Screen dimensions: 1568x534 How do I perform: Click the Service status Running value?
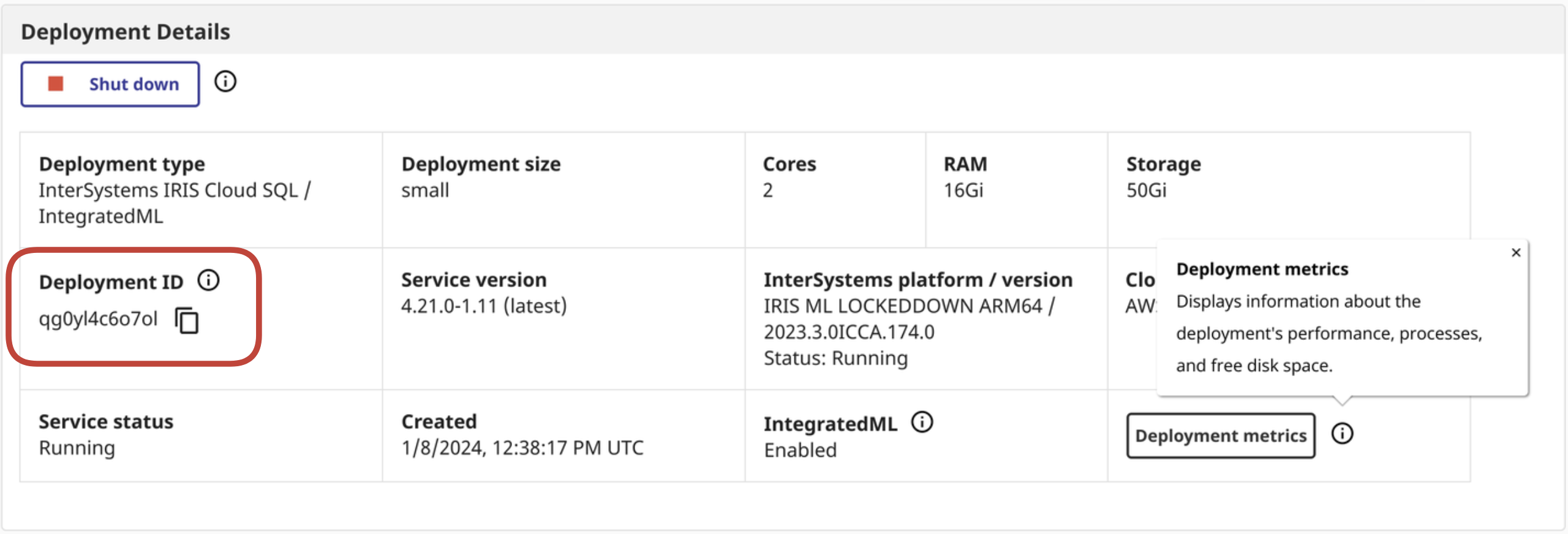pos(77,448)
